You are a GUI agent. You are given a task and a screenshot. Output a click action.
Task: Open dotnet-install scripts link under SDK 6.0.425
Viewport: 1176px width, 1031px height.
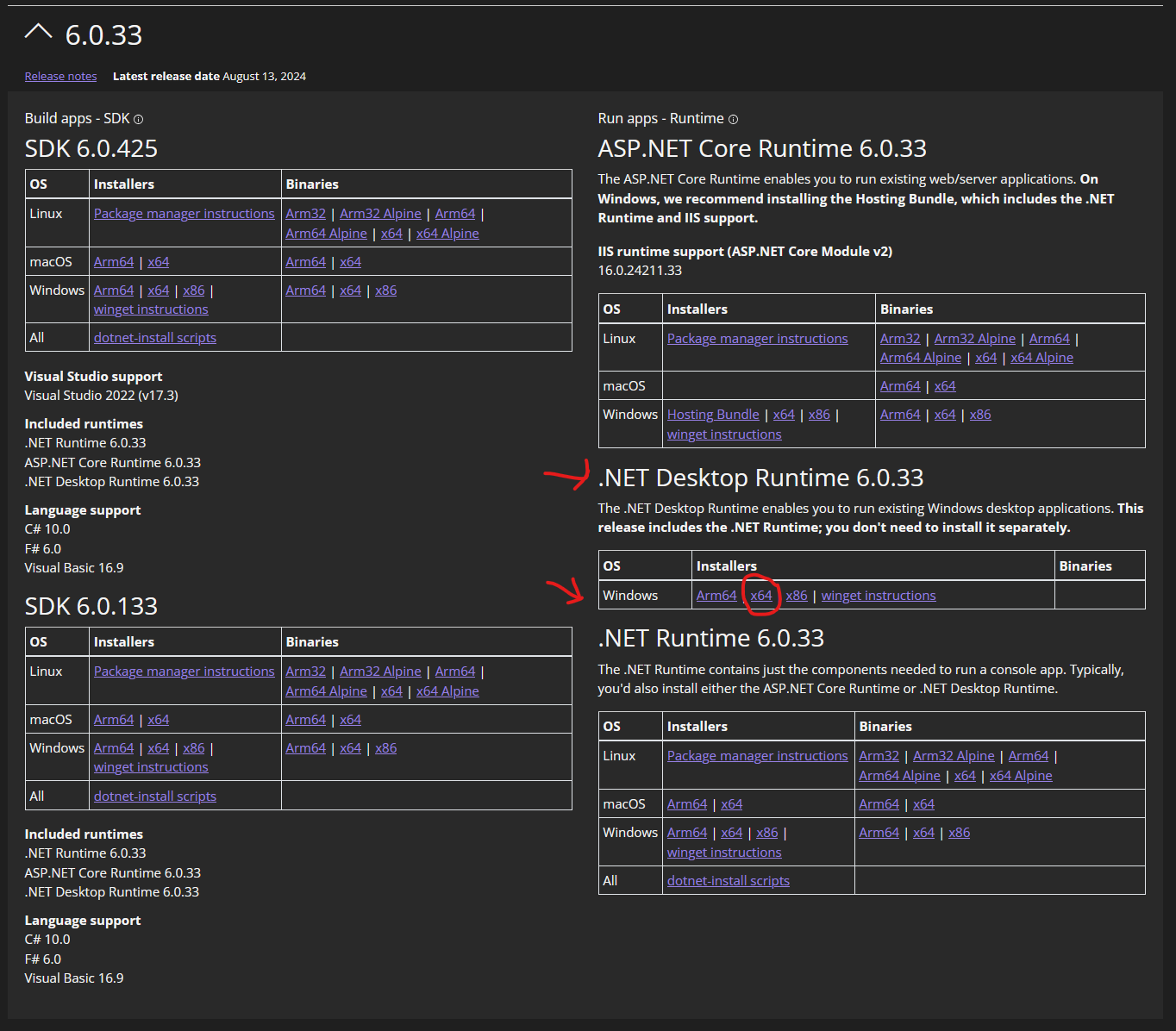coord(155,338)
